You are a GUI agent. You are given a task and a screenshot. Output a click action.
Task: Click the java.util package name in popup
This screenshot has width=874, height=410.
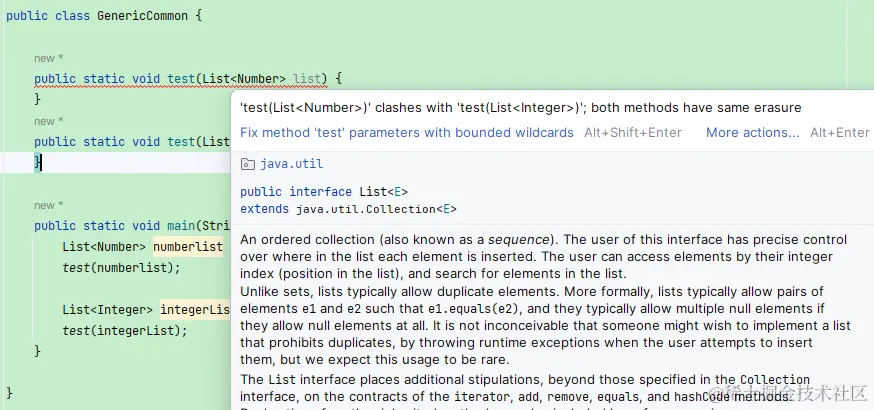[x=291, y=164]
